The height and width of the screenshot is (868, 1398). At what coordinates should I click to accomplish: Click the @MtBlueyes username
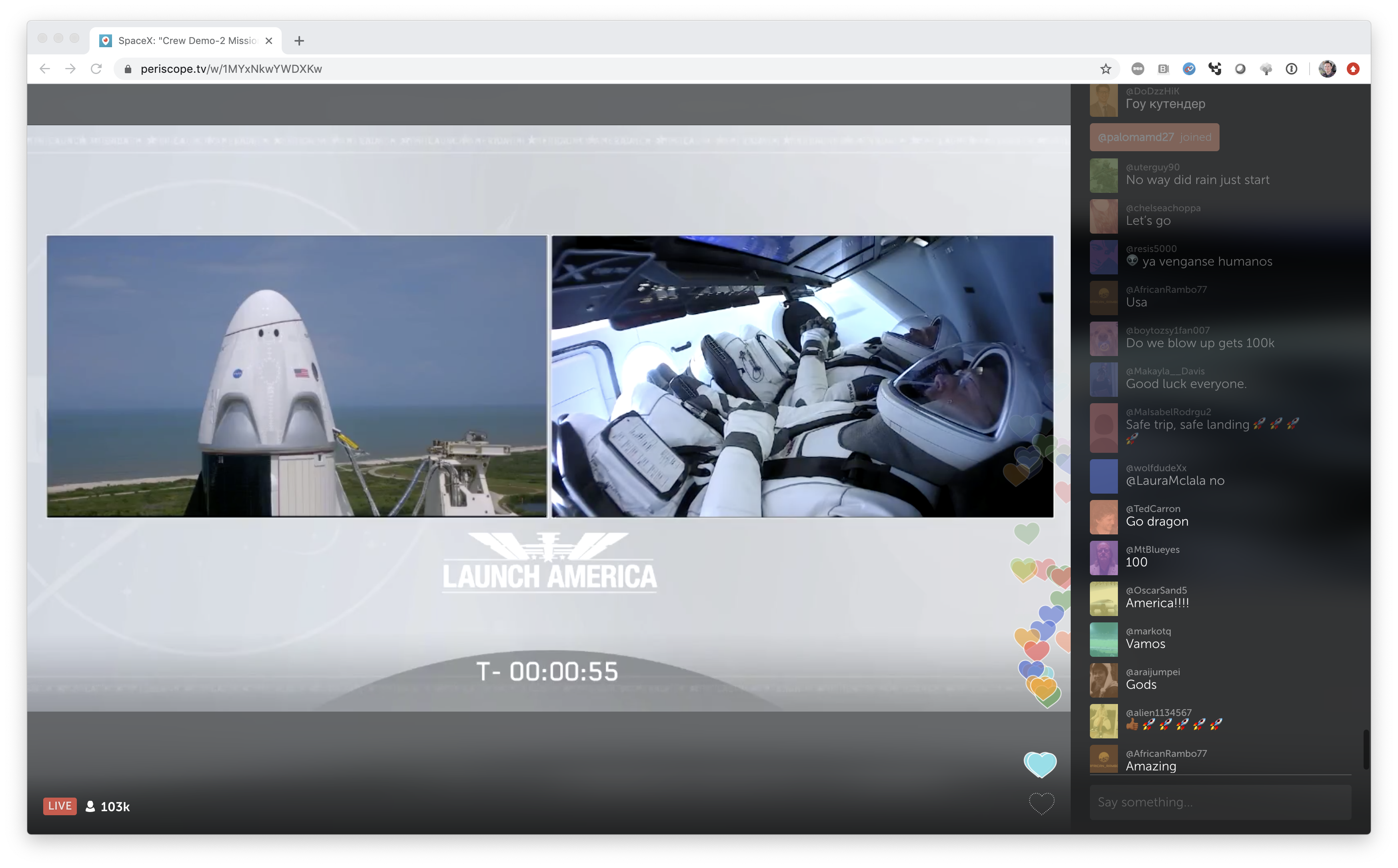(1152, 549)
